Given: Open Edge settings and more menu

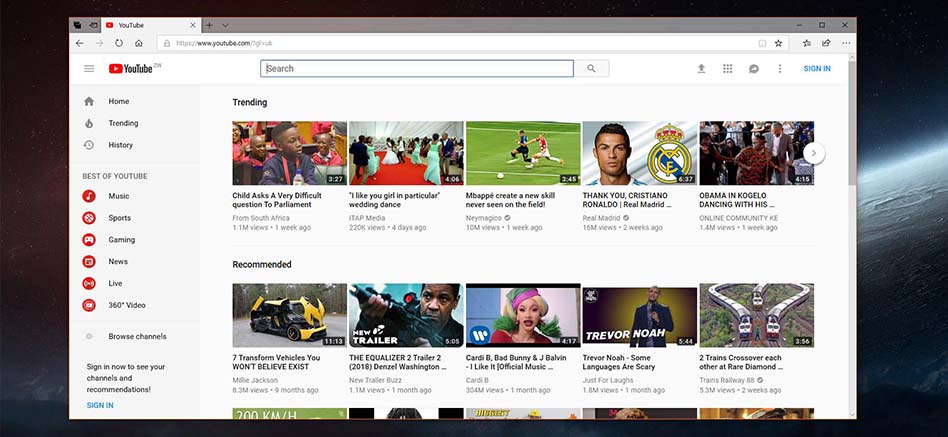Looking at the screenshot, I should click(846, 44).
